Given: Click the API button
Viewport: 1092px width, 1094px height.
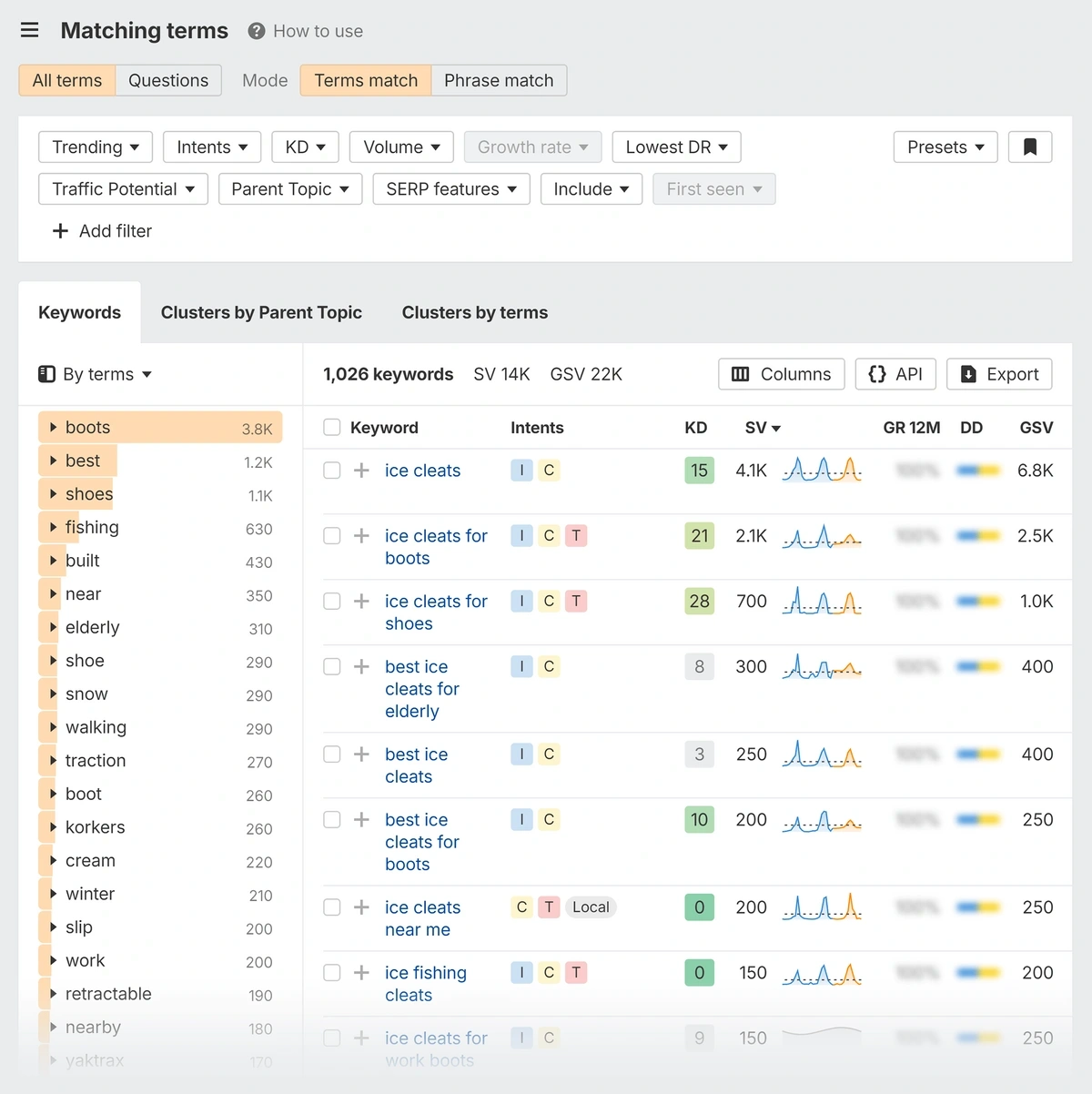Looking at the screenshot, I should pyautogui.click(x=895, y=374).
